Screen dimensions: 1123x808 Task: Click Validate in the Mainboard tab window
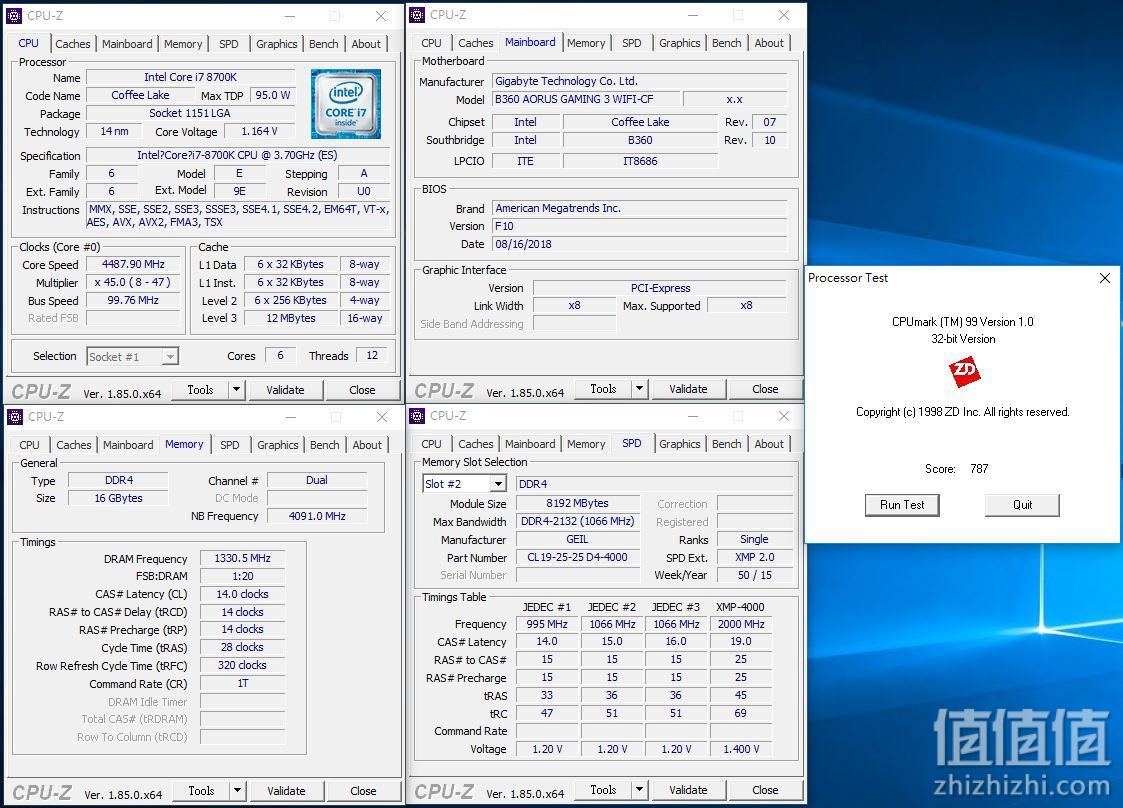[x=688, y=389]
